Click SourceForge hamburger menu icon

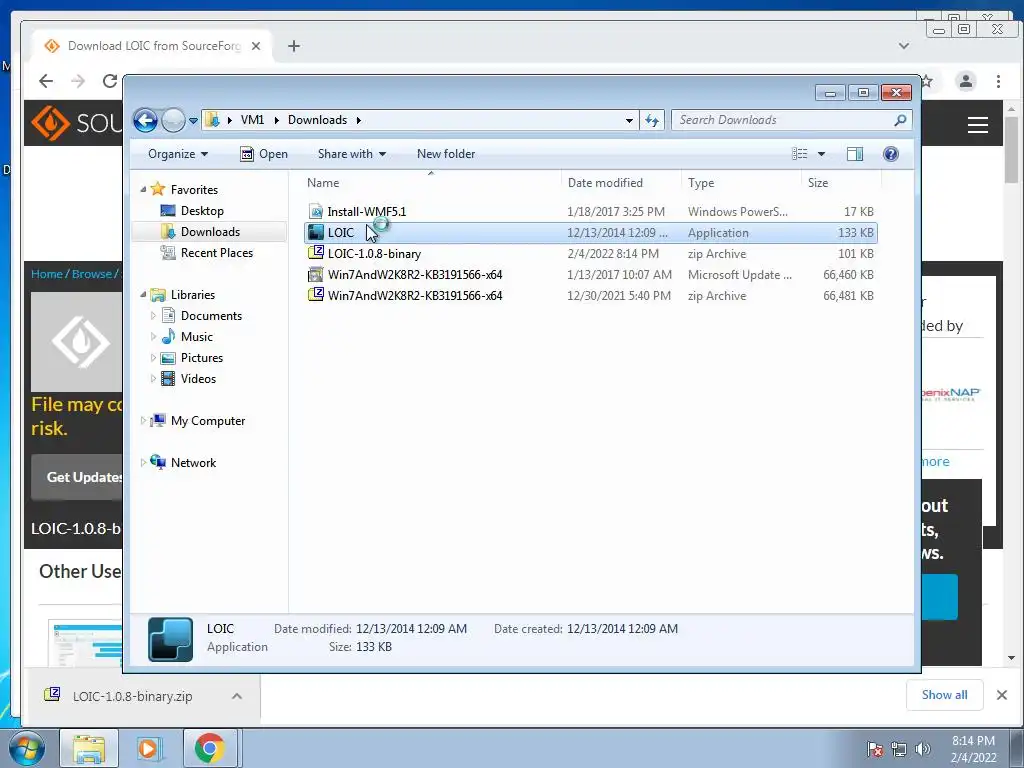pos(978,125)
